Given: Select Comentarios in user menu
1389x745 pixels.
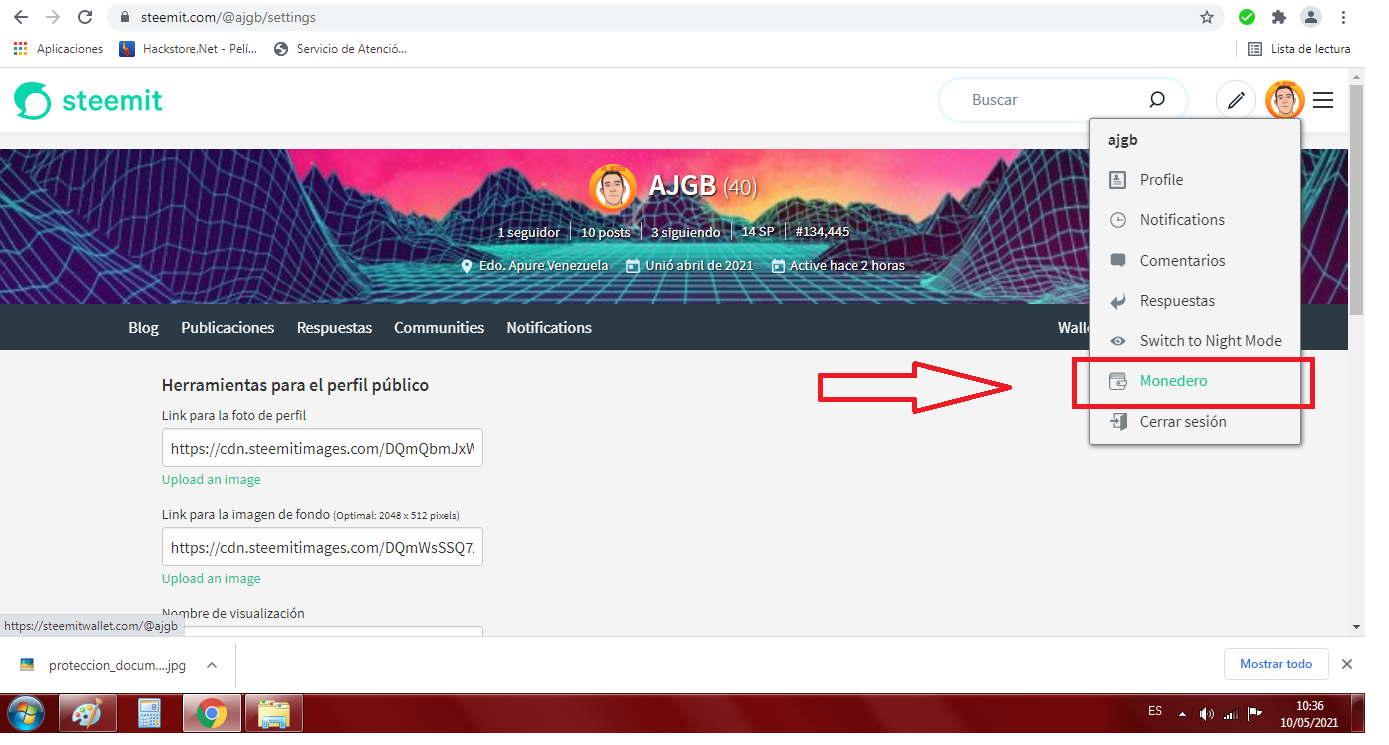Looking at the screenshot, I should 1195,260.
